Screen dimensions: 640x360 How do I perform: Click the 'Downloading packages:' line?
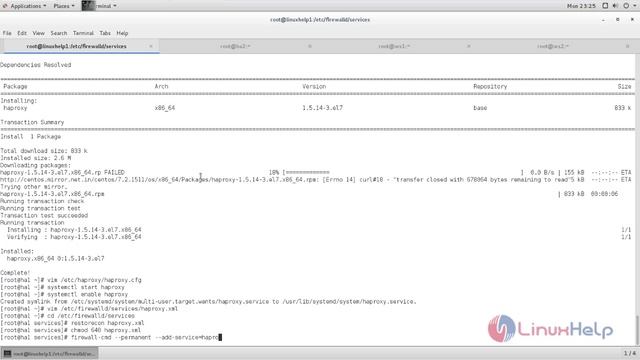click(36, 165)
